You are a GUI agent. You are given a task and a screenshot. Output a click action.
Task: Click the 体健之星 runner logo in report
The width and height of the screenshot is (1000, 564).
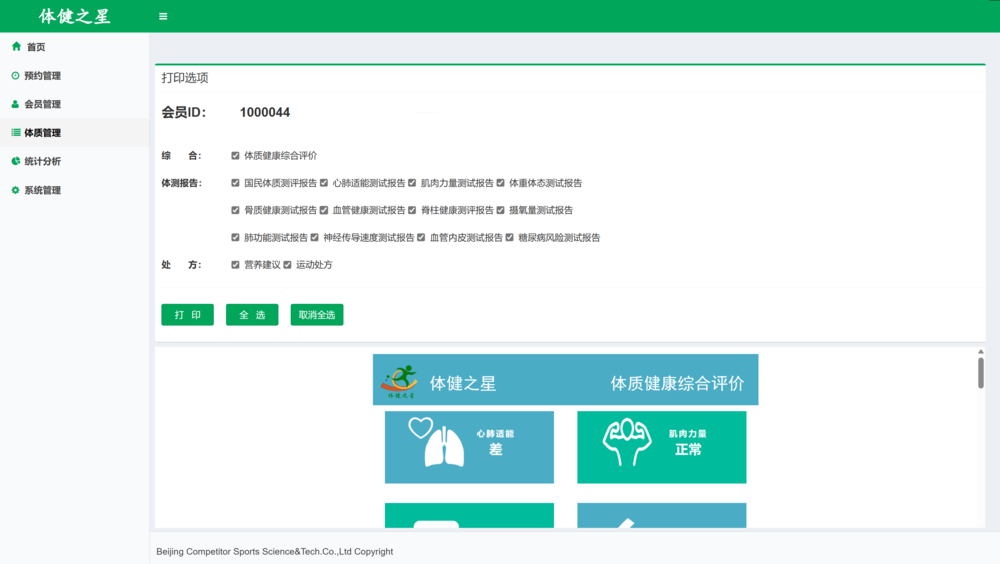(399, 382)
